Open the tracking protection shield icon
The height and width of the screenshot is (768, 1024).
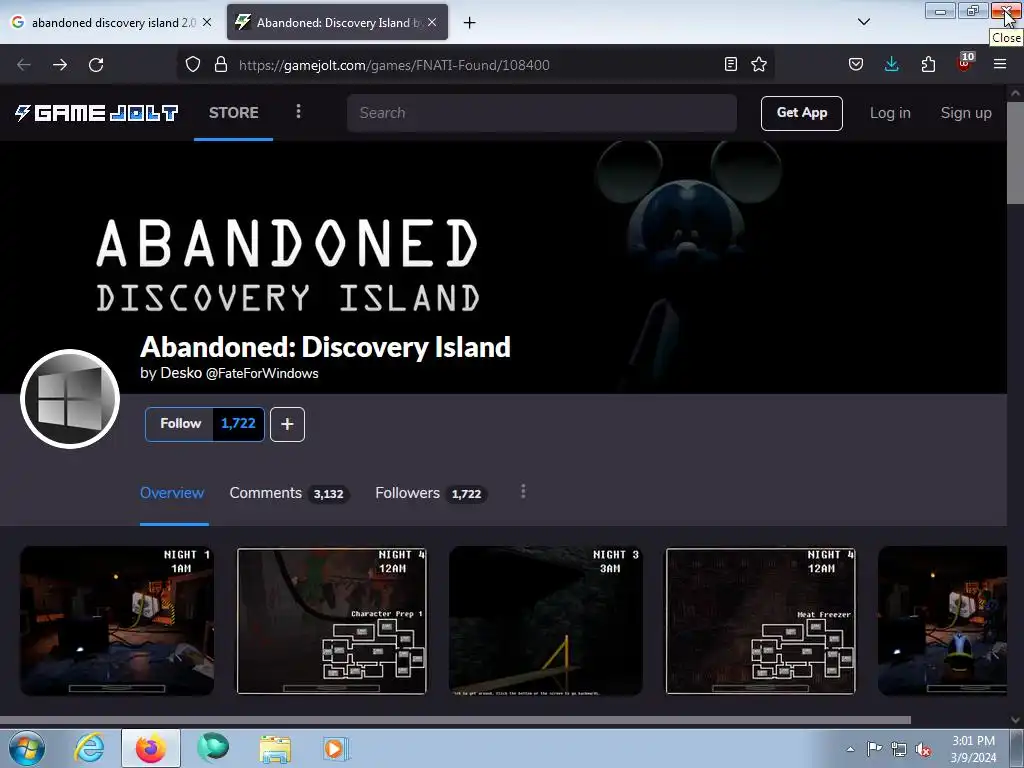pyautogui.click(x=193, y=64)
